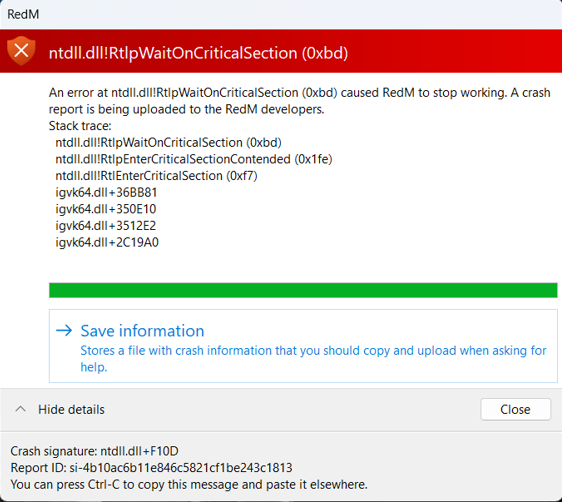
Task: Click the Report ID text line
Action: pyautogui.click(x=151, y=468)
